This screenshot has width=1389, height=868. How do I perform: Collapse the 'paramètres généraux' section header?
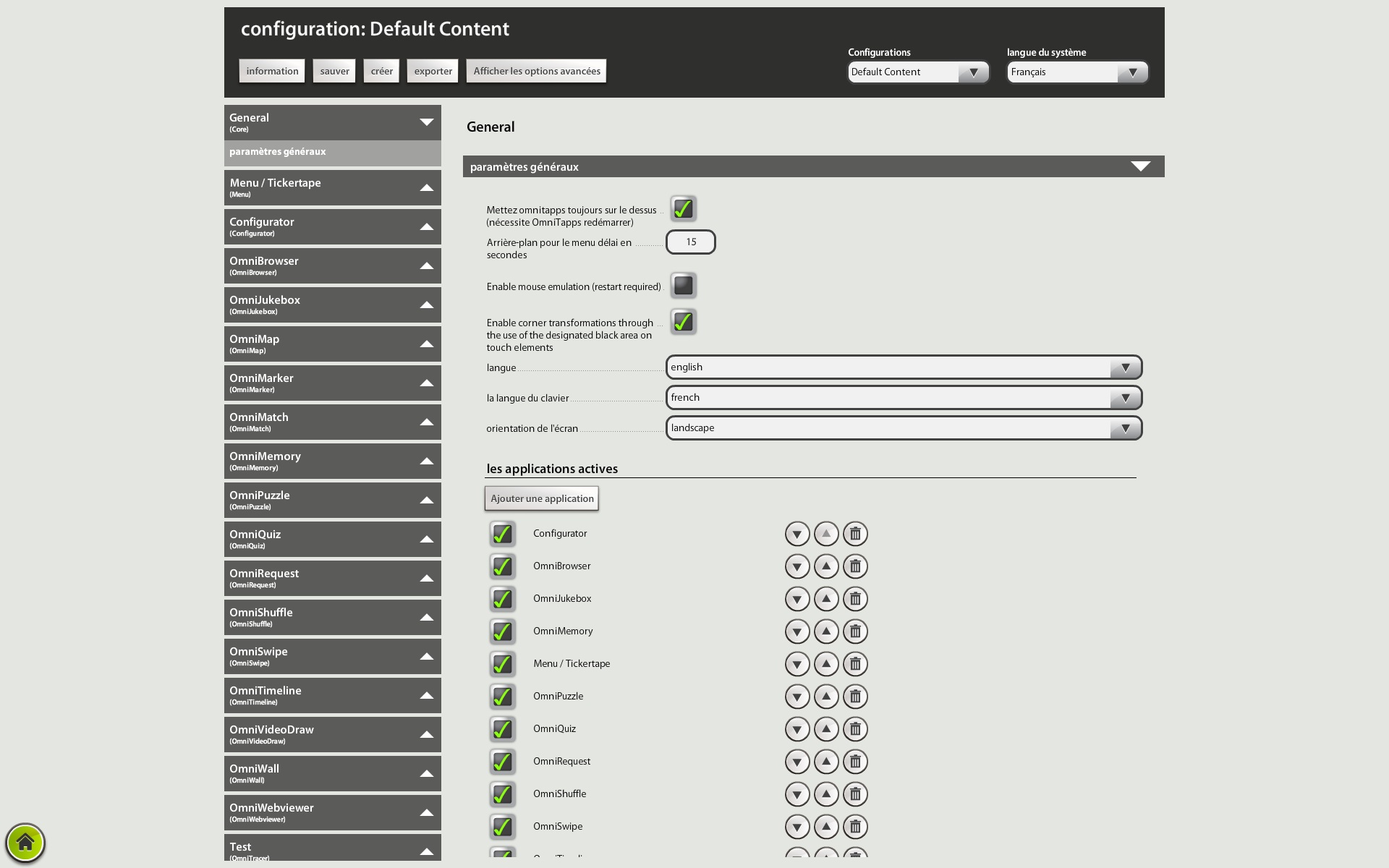813,166
